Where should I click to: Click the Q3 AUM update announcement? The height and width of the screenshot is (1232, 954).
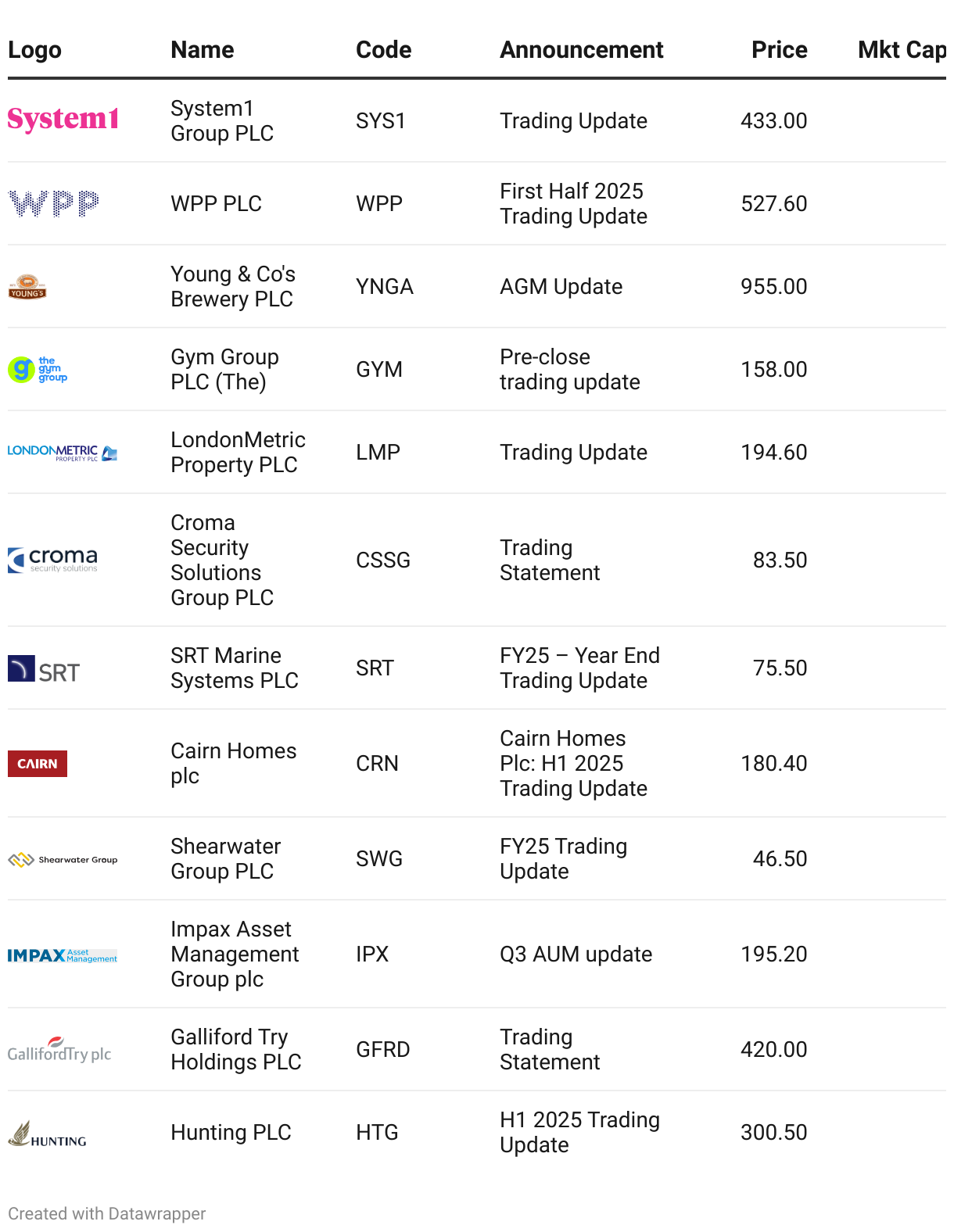pyautogui.click(x=576, y=954)
